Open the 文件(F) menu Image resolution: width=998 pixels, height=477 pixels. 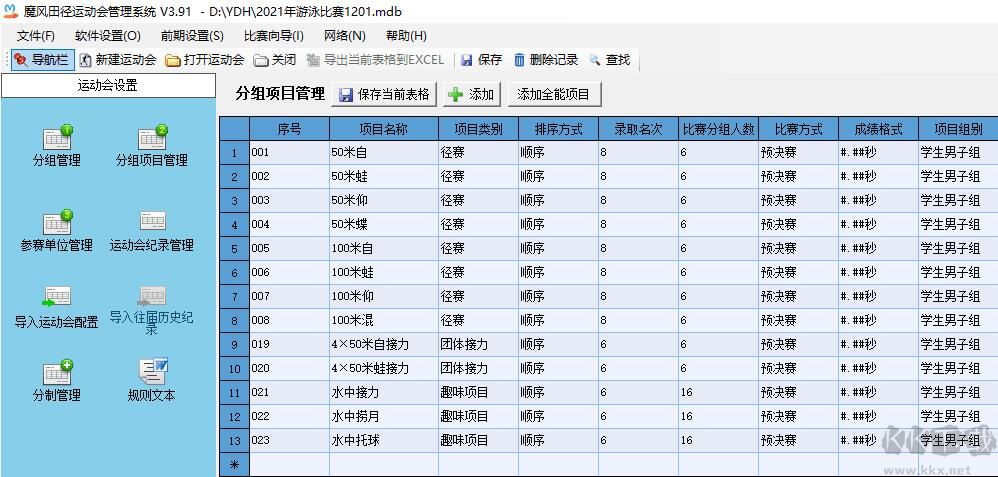(x=35, y=36)
